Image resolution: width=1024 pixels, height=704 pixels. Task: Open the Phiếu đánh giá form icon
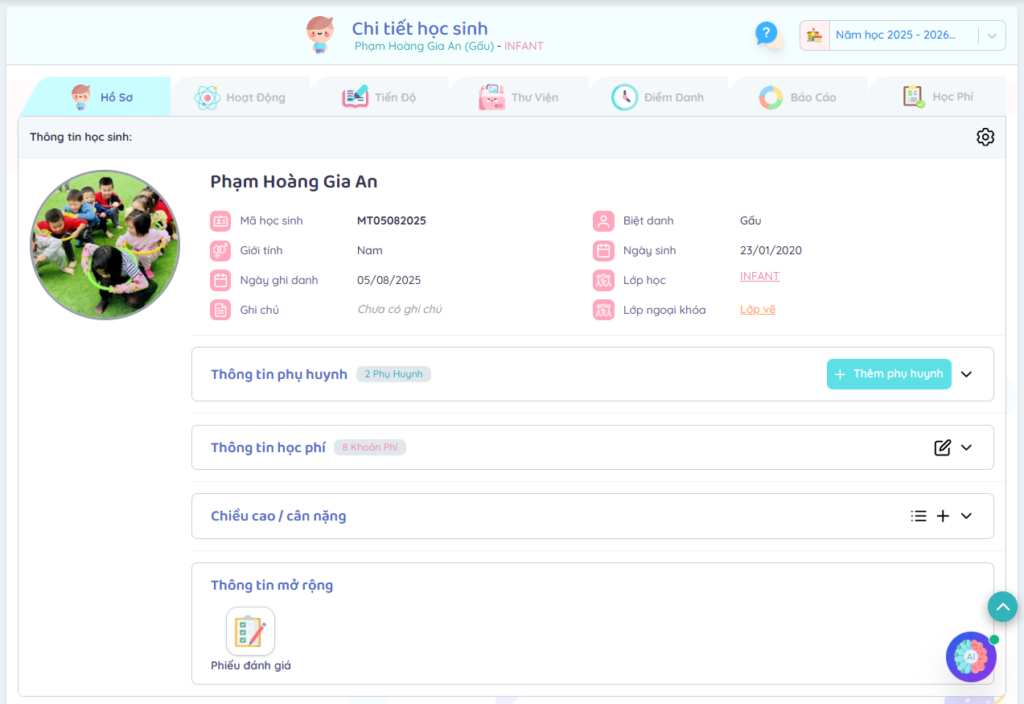250,632
